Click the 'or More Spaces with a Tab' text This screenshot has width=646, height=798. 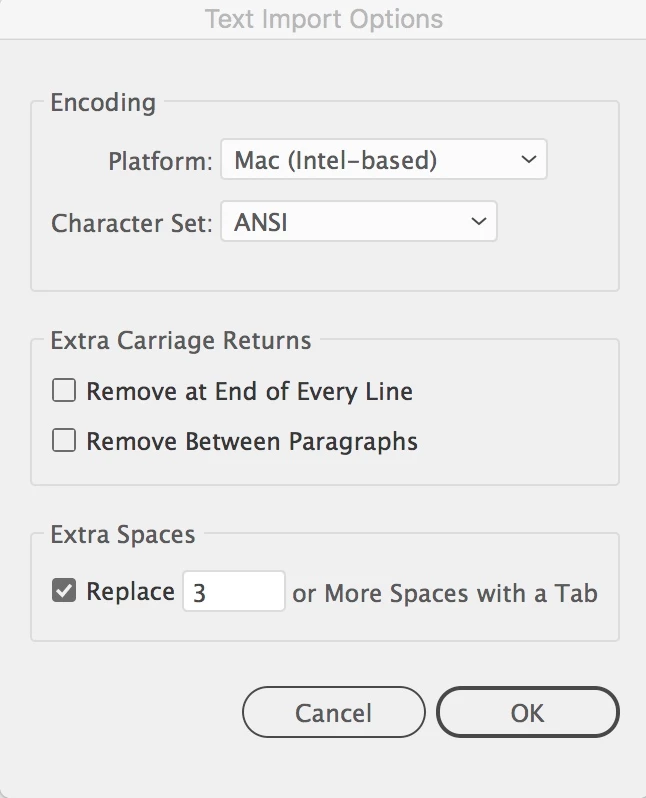445,593
